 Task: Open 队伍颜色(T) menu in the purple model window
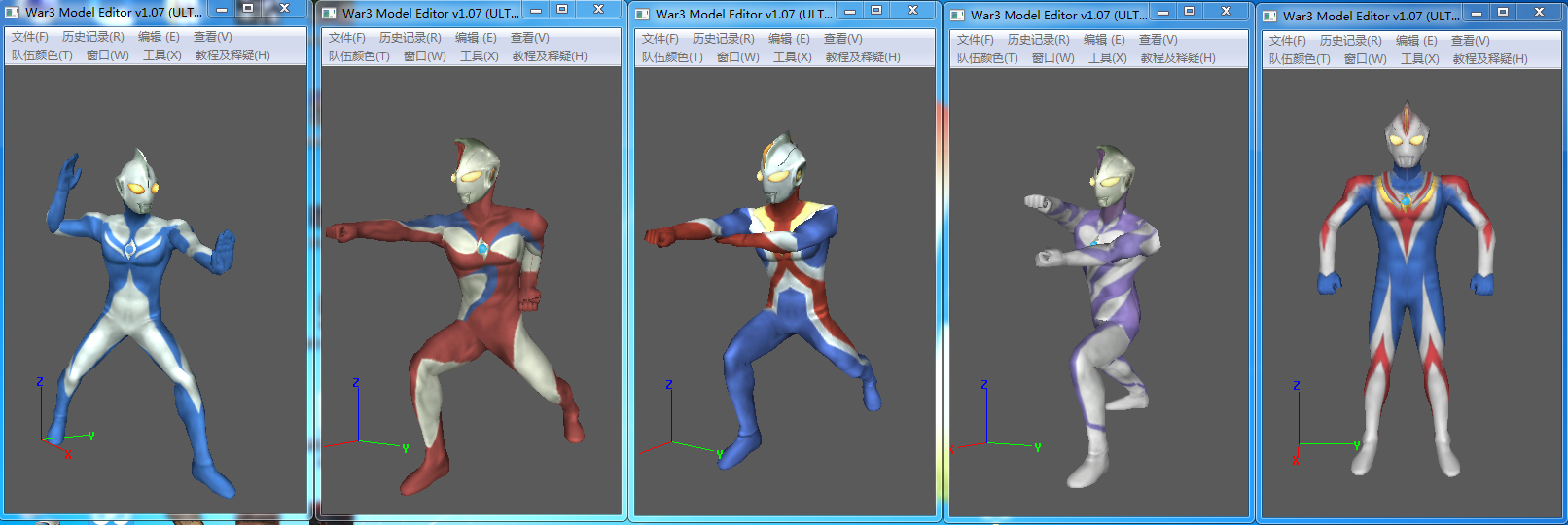coord(987,58)
